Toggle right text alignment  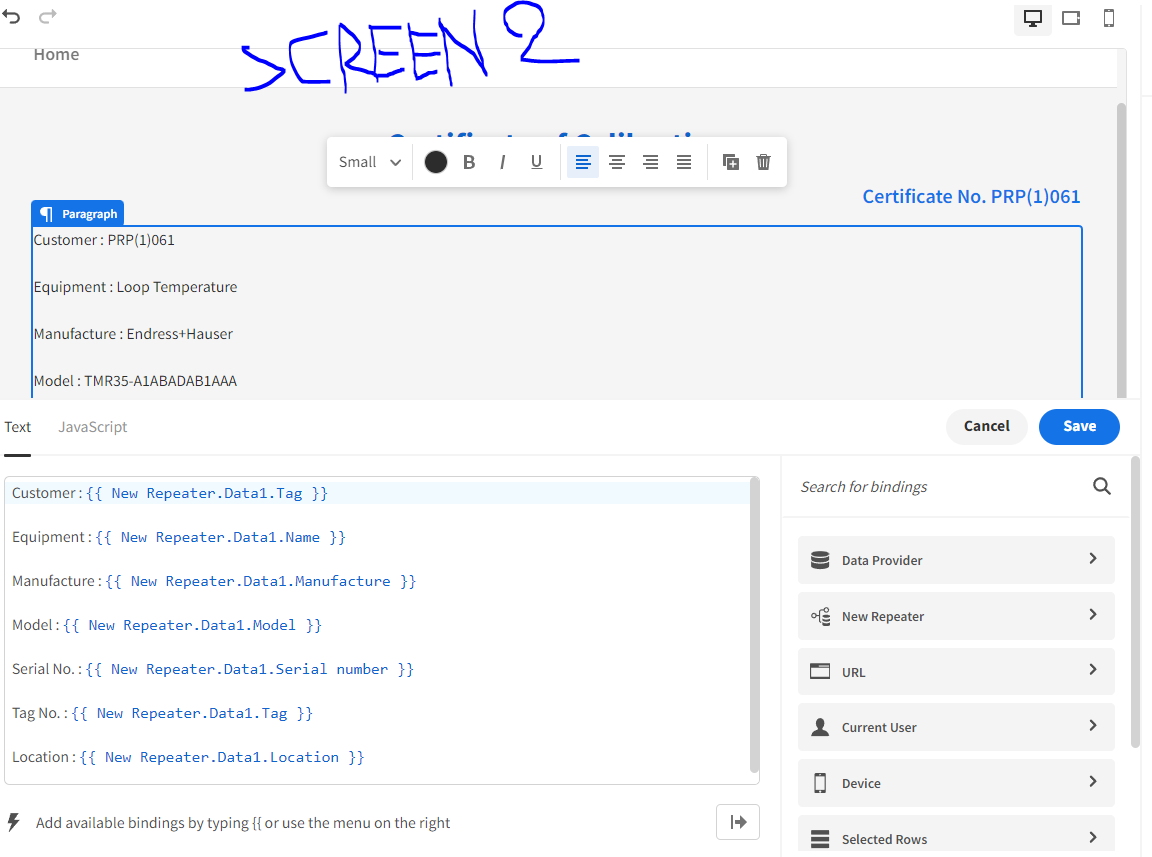[650, 161]
